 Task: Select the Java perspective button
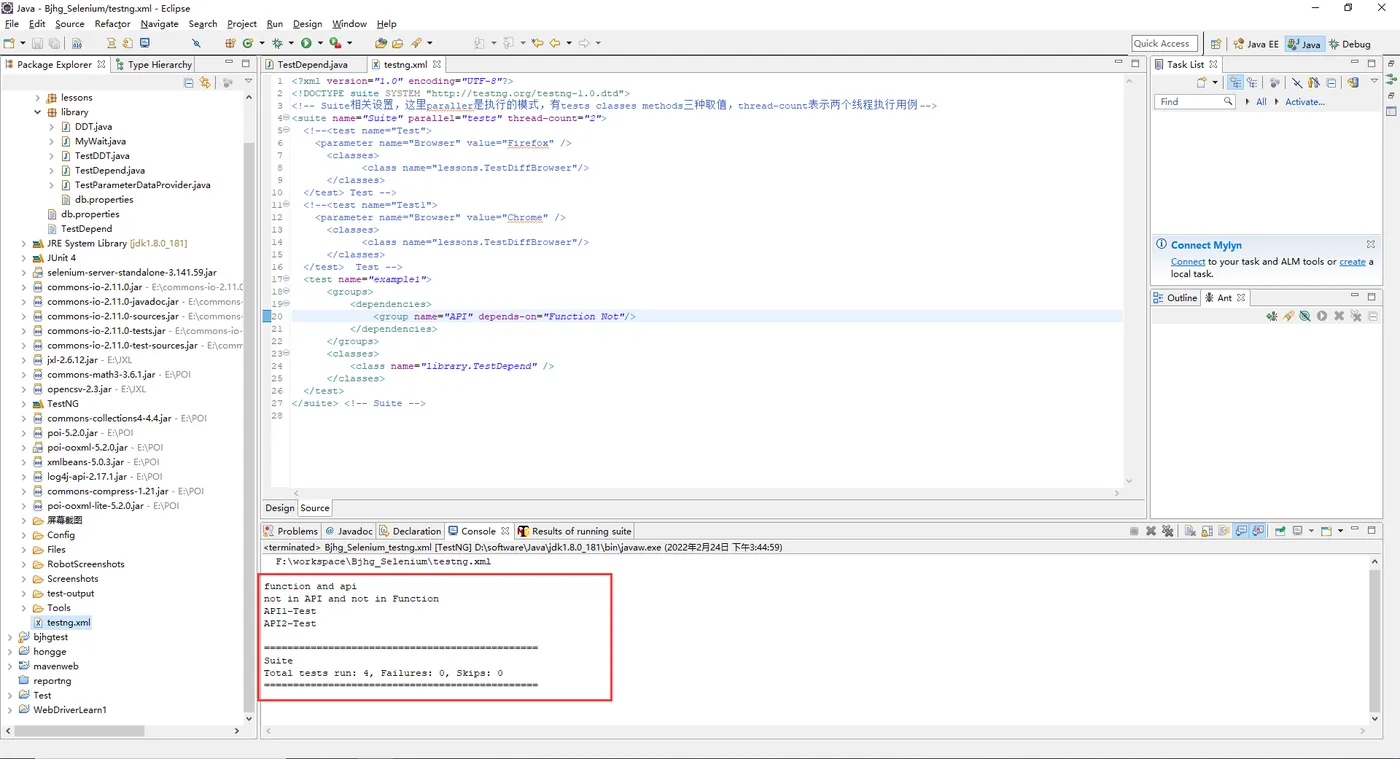pyautogui.click(x=1304, y=44)
